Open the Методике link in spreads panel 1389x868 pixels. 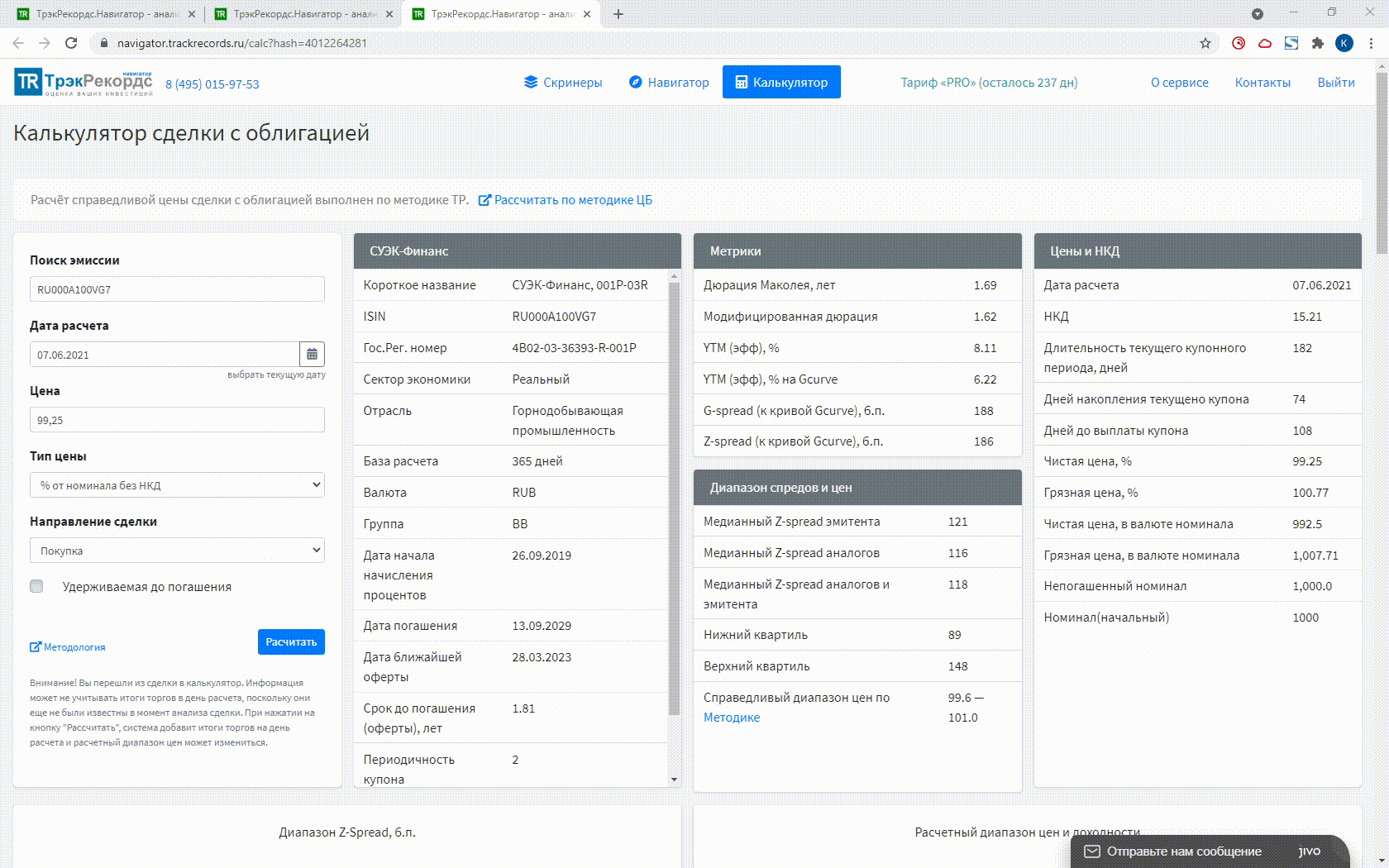732,718
